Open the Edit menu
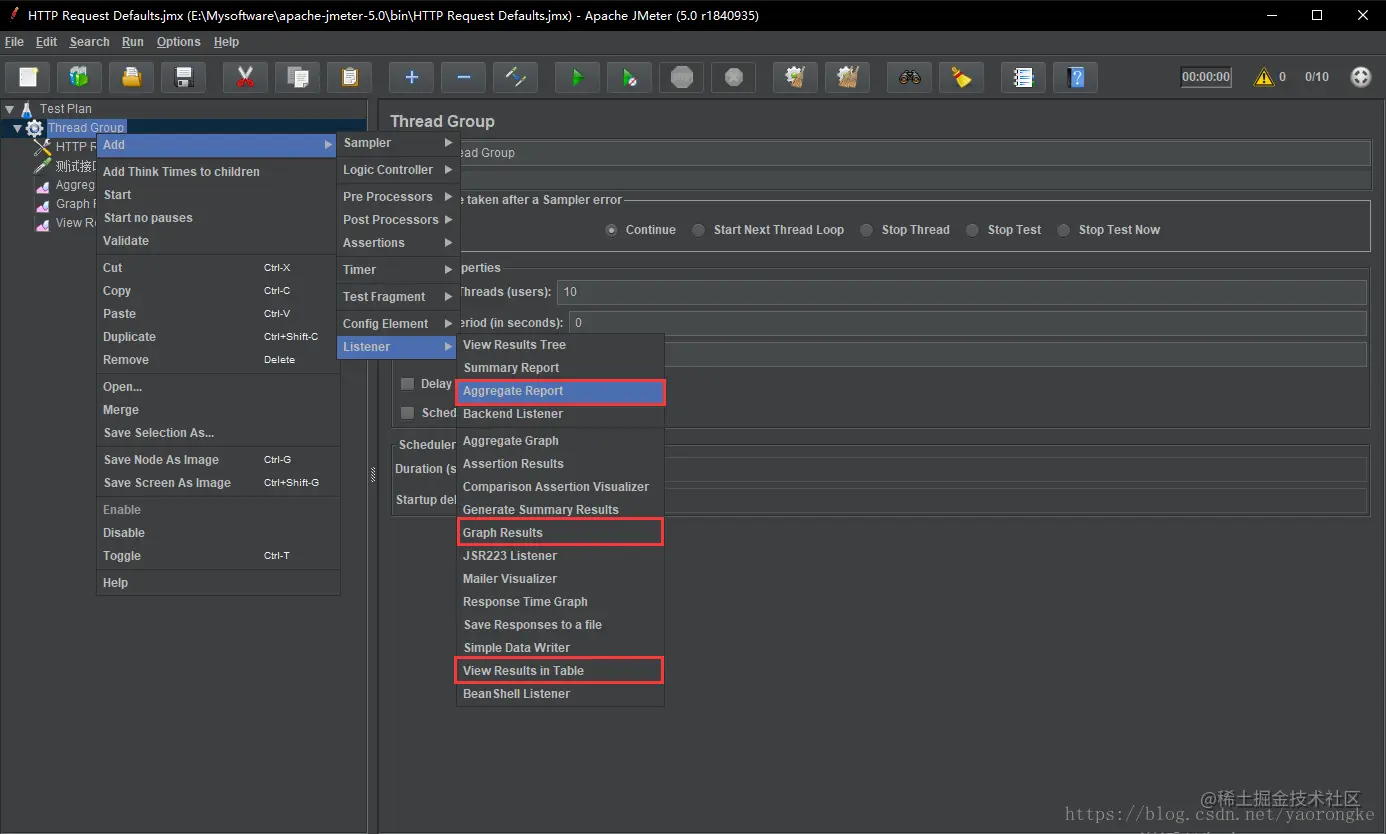Image resolution: width=1386 pixels, height=834 pixels. [x=46, y=42]
